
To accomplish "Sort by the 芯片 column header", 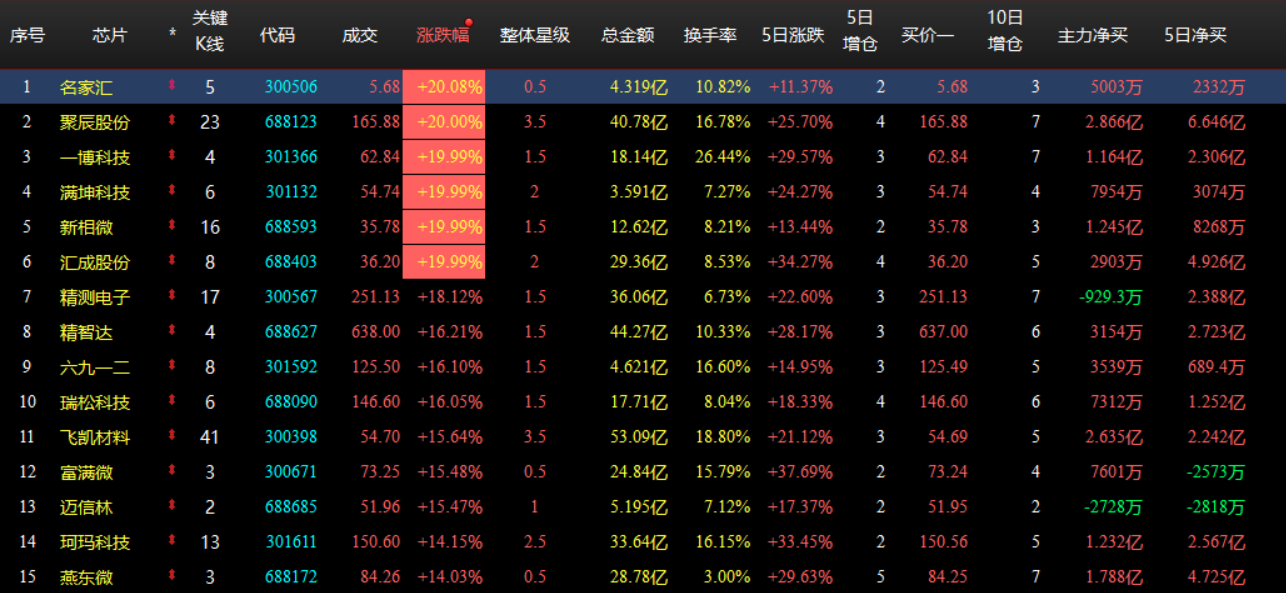I will 110,35.
